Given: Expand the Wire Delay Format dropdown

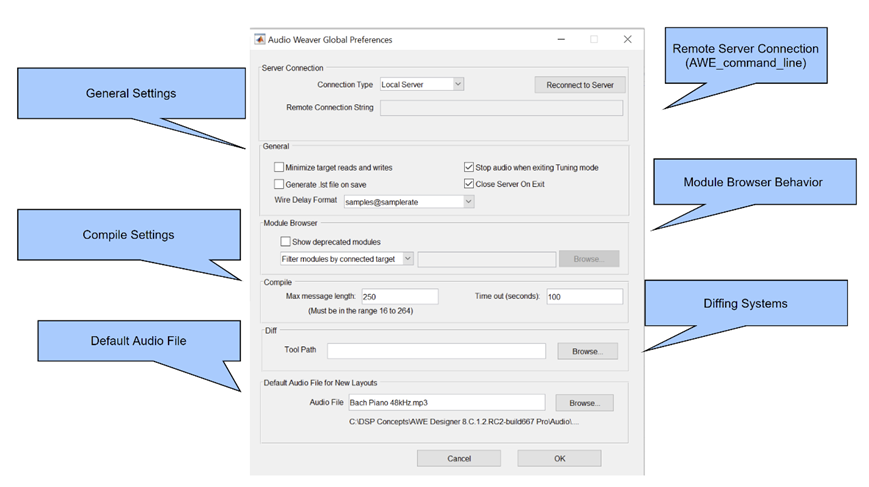Looking at the screenshot, I should coord(408,202).
